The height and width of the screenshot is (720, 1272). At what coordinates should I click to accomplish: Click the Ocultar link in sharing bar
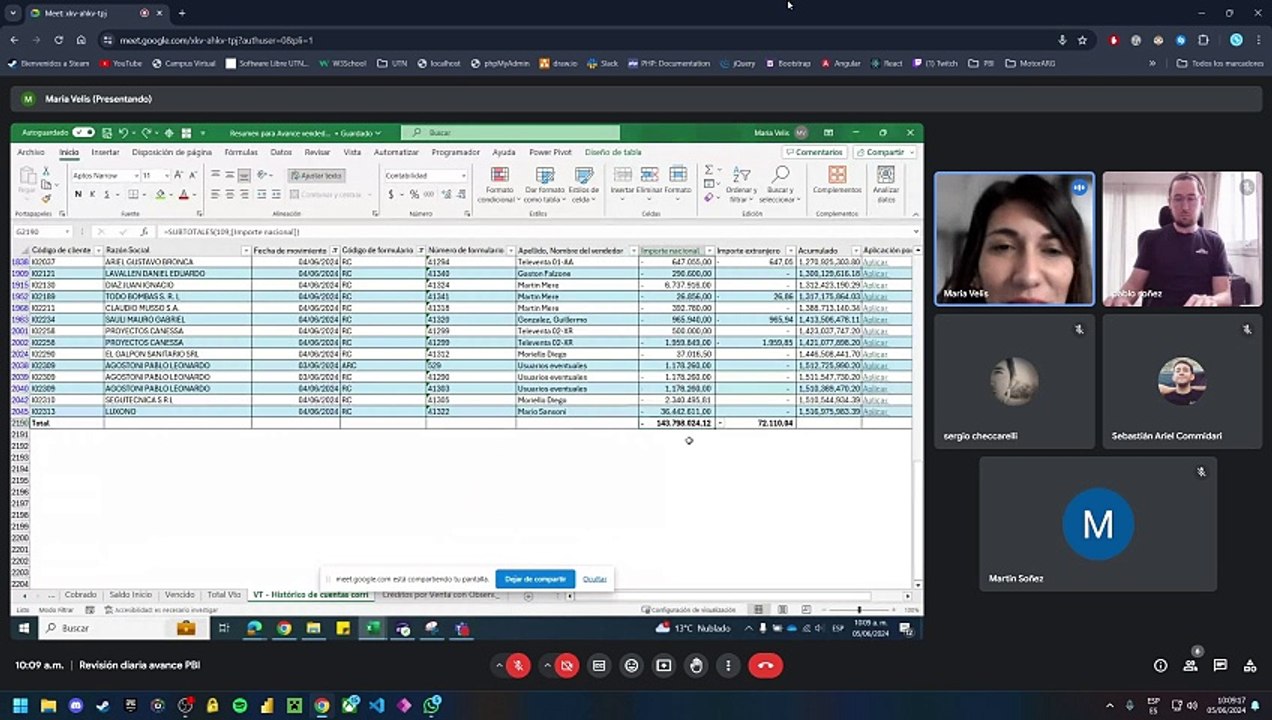click(595, 579)
